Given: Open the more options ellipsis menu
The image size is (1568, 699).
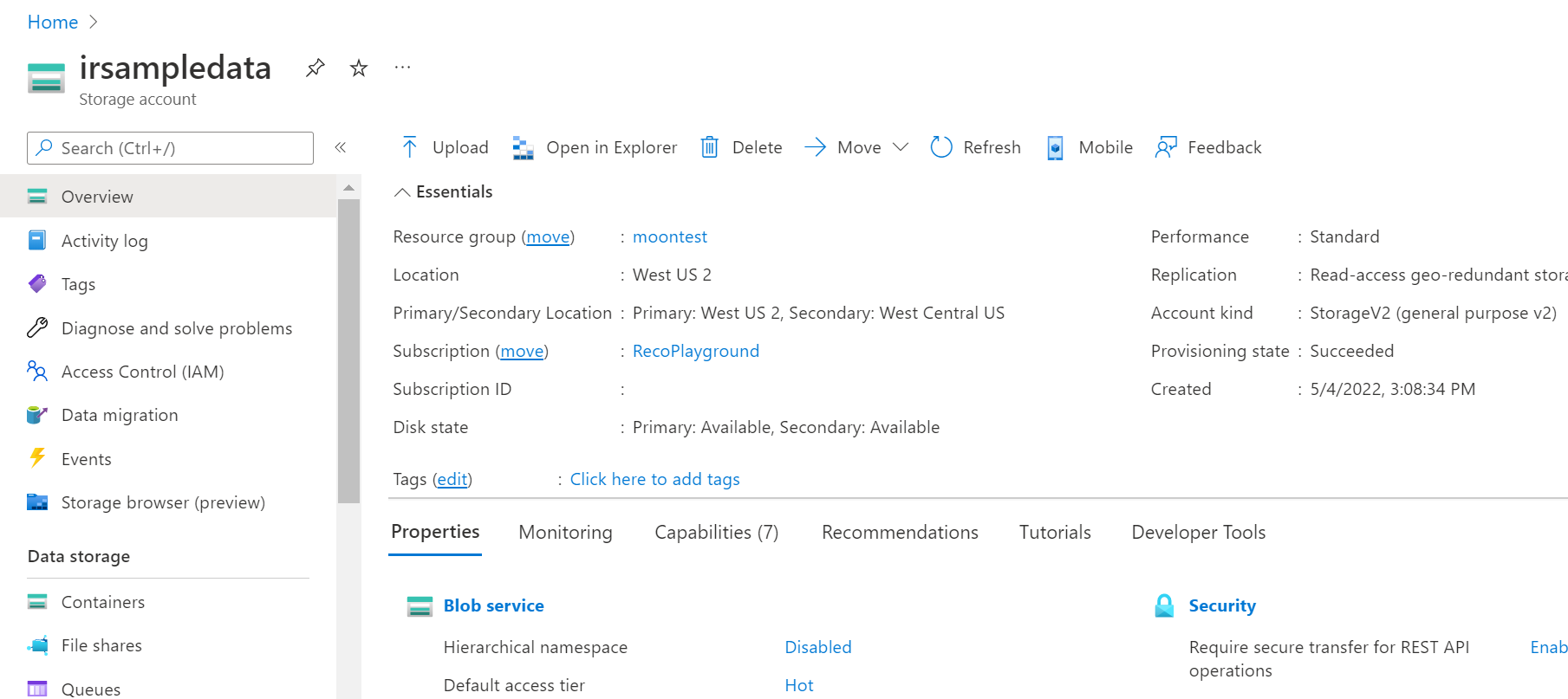Looking at the screenshot, I should [x=402, y=67].
